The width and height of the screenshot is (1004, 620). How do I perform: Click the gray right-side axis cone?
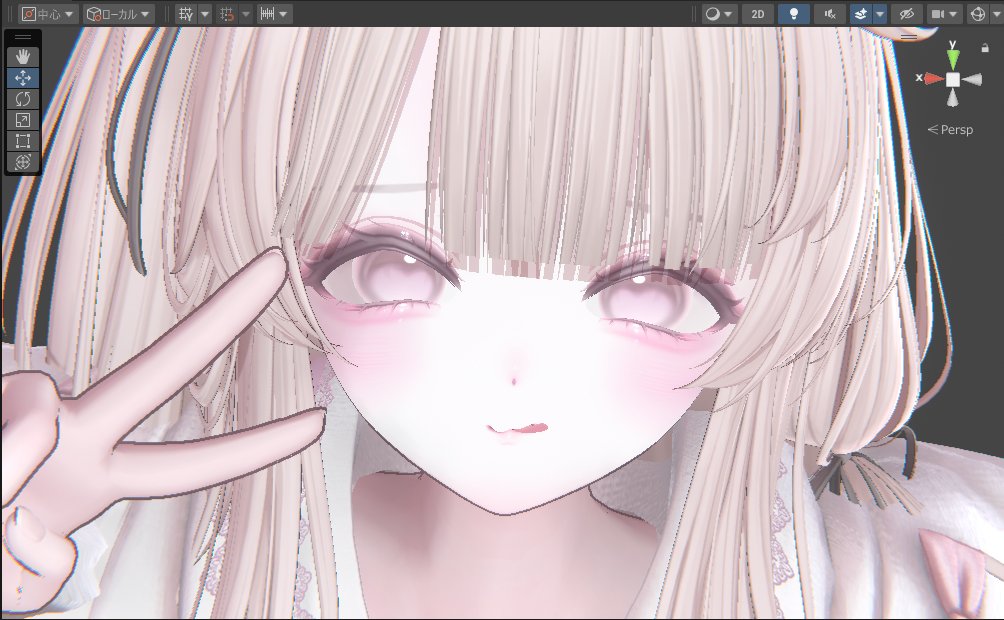tap(972, 79)
